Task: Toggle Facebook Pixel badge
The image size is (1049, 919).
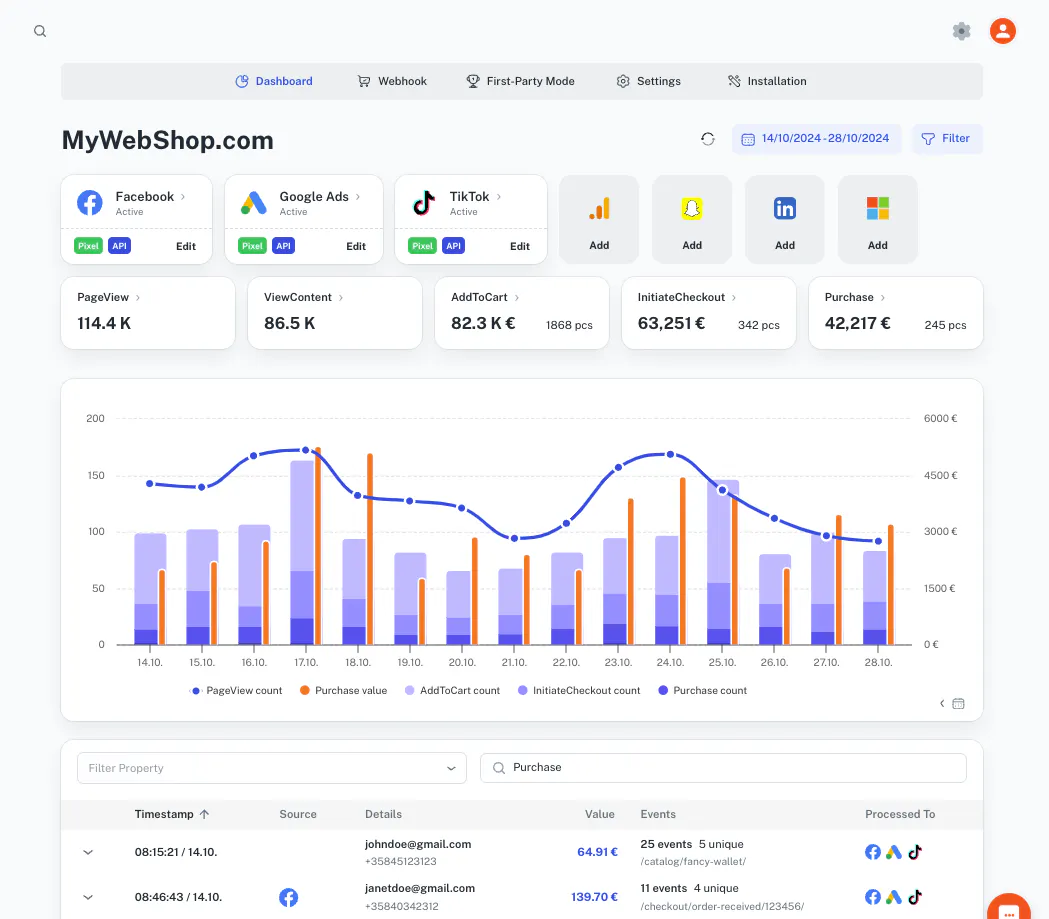Action: [88, 246]
